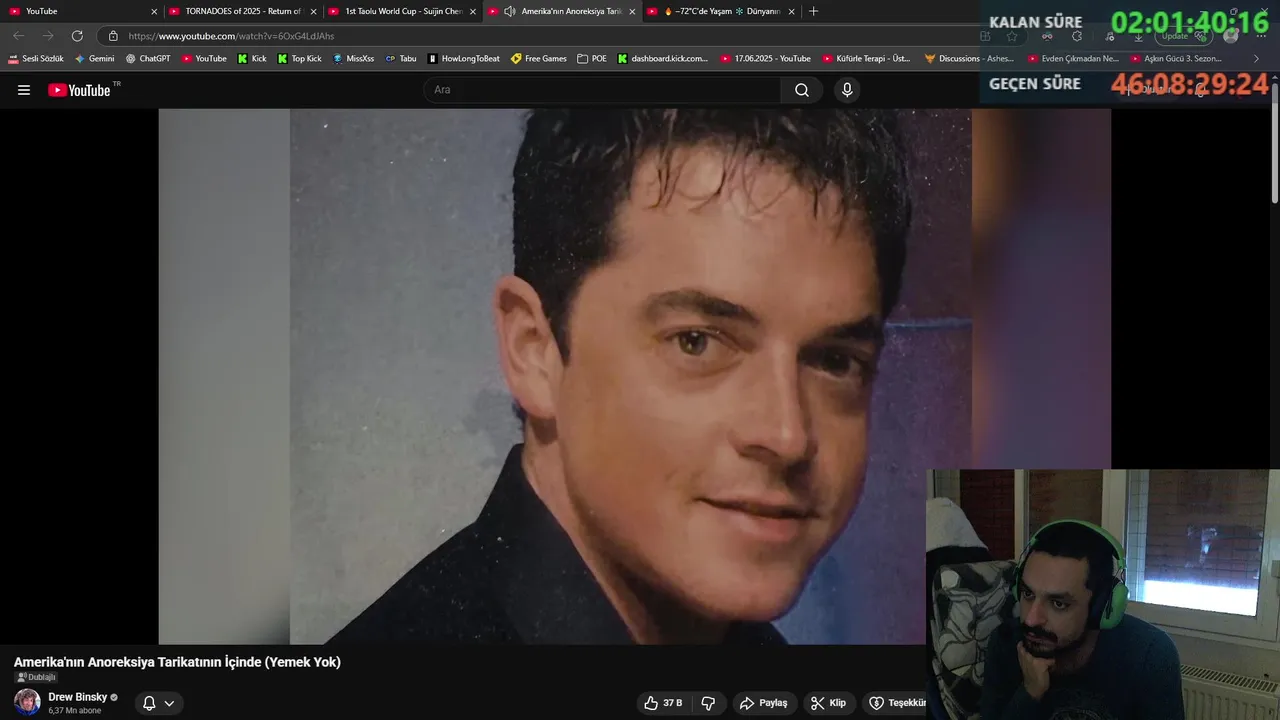This screenshot has height=720, width=1280.
Task: Click the Teşekkürler thanks button
Action: [896, 703]
